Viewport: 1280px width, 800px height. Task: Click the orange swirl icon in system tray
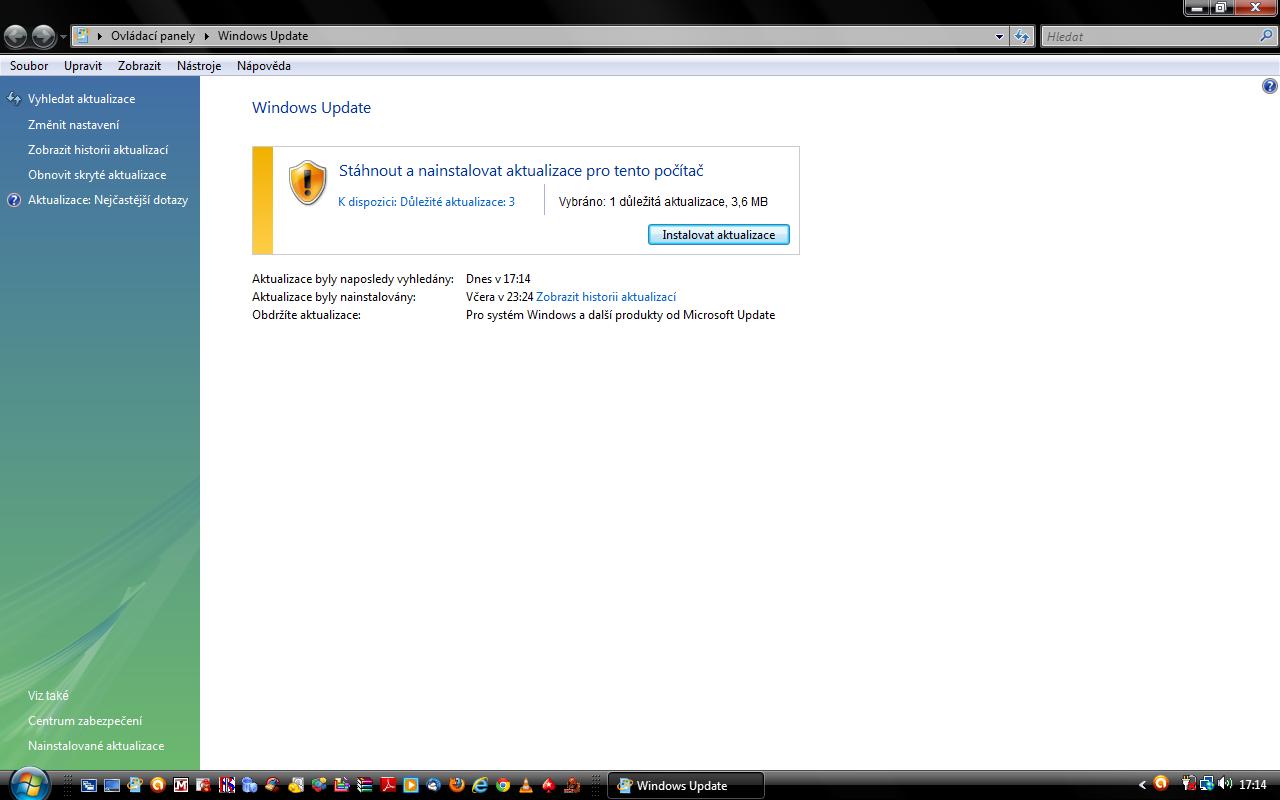[1161, 784]
